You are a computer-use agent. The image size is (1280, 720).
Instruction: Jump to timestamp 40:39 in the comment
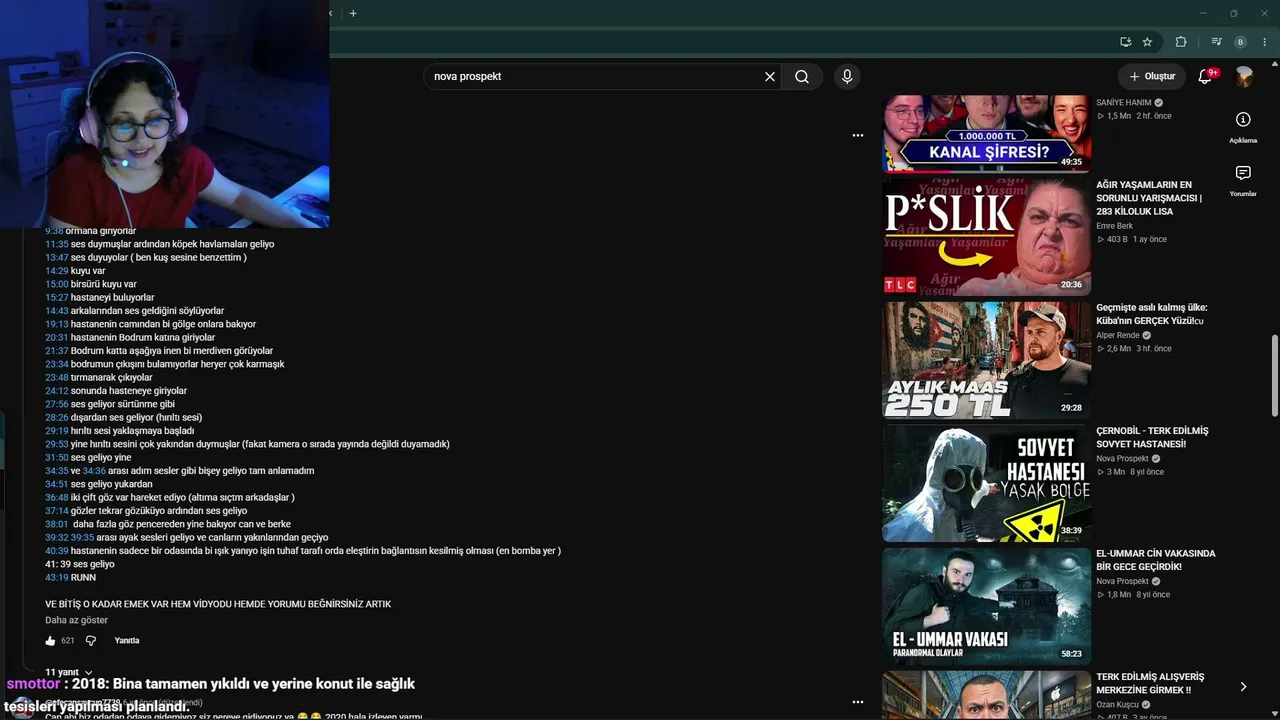pos(56,551)
